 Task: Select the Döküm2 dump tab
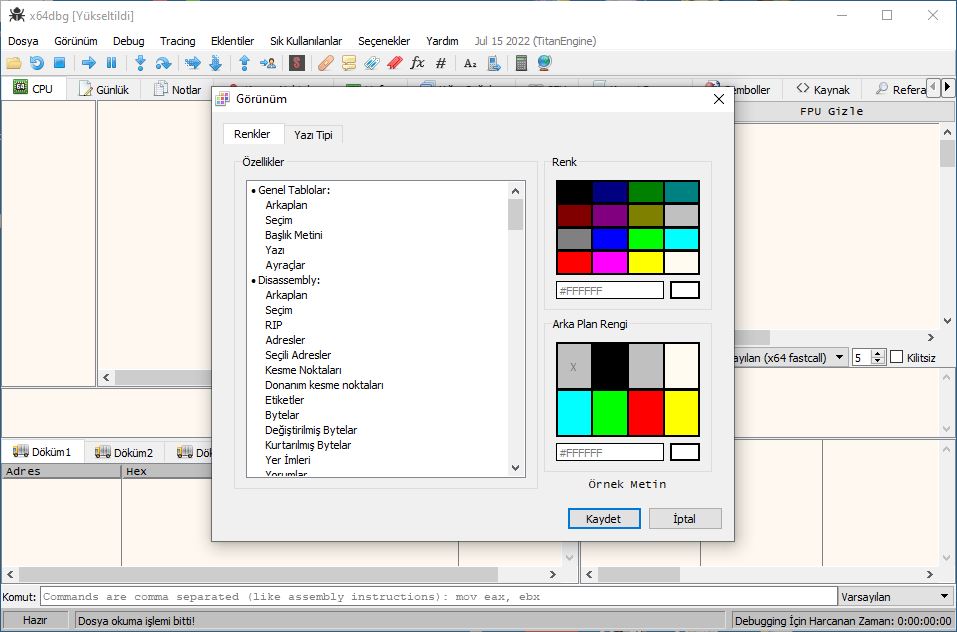(124, 452)
